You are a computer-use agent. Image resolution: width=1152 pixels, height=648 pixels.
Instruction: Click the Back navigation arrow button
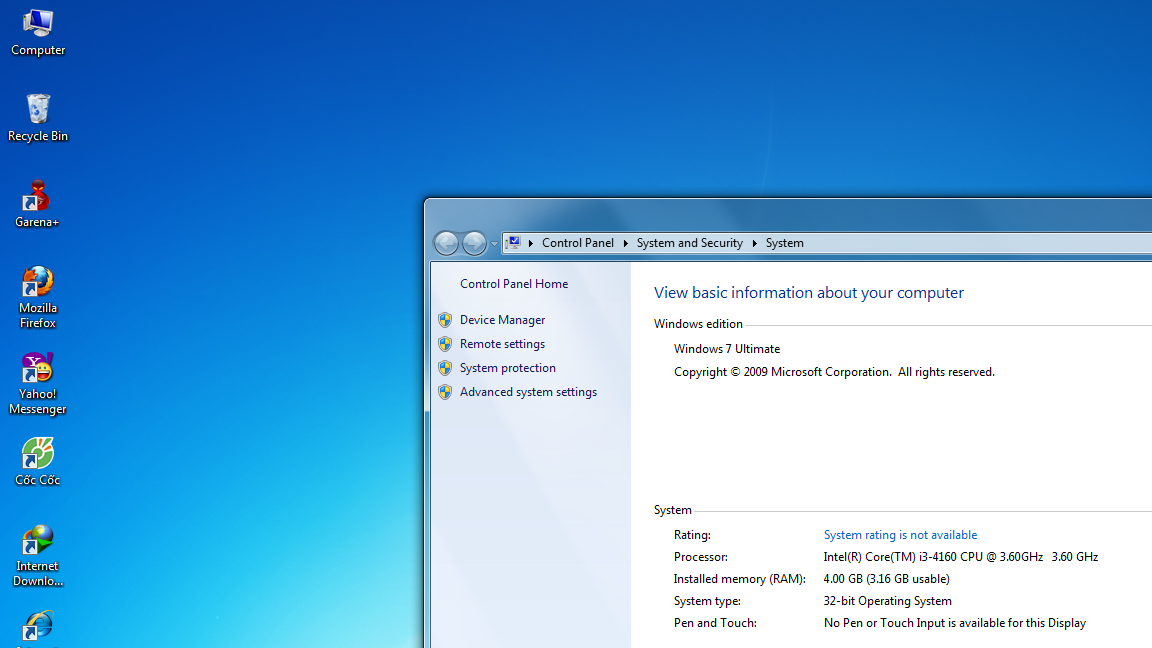(446, 243)
